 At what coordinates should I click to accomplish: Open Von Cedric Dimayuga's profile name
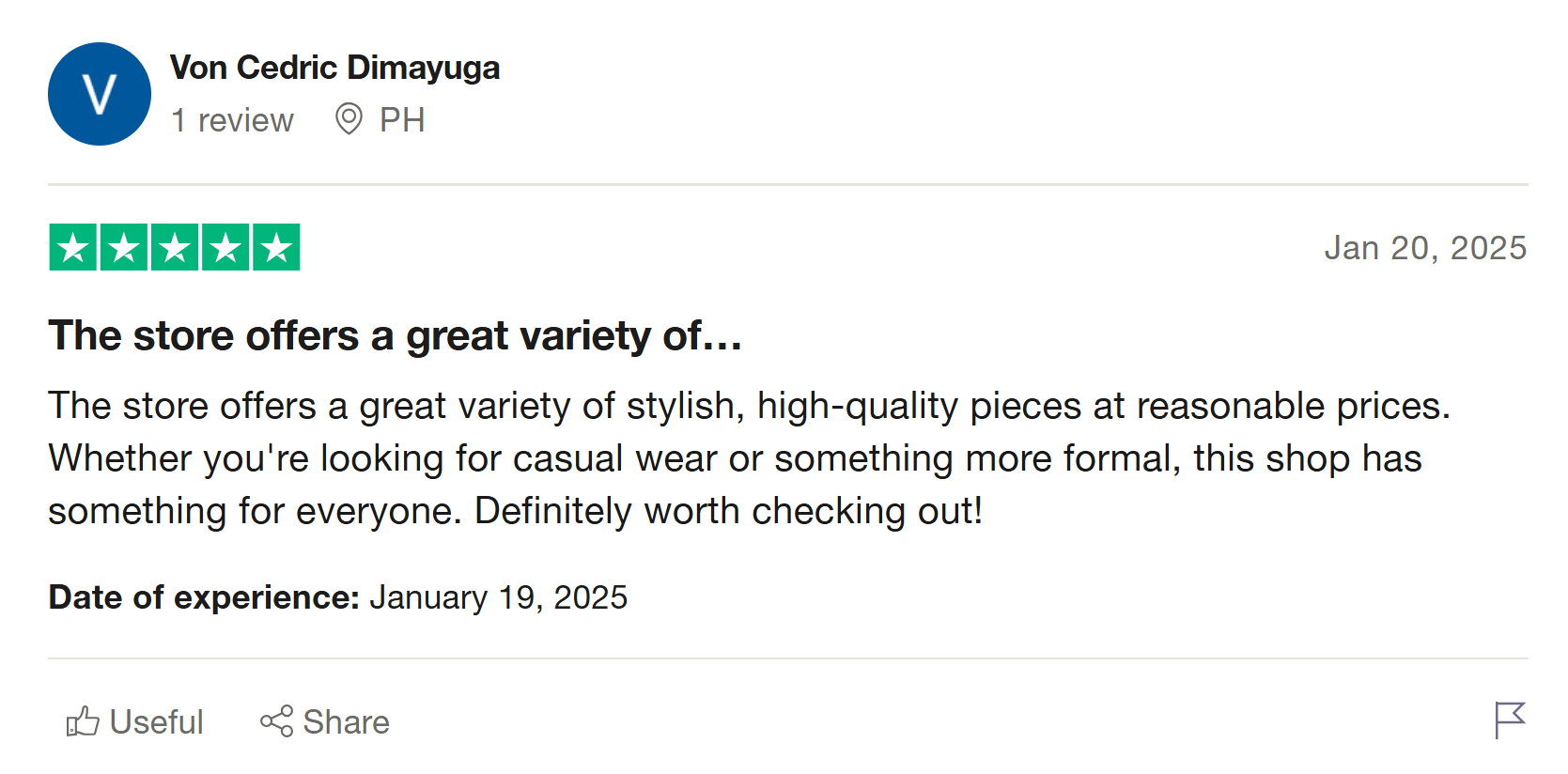point(334,68)
